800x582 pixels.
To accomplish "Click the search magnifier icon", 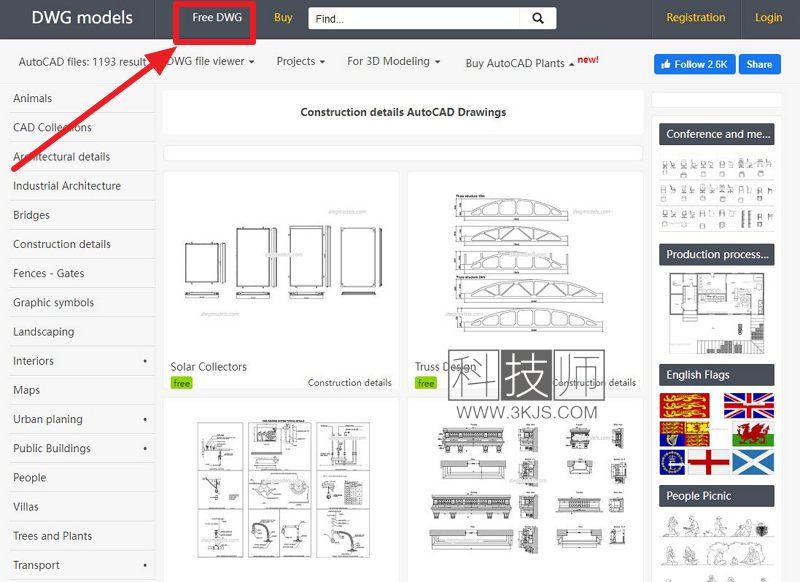I will tap(538, 18).
